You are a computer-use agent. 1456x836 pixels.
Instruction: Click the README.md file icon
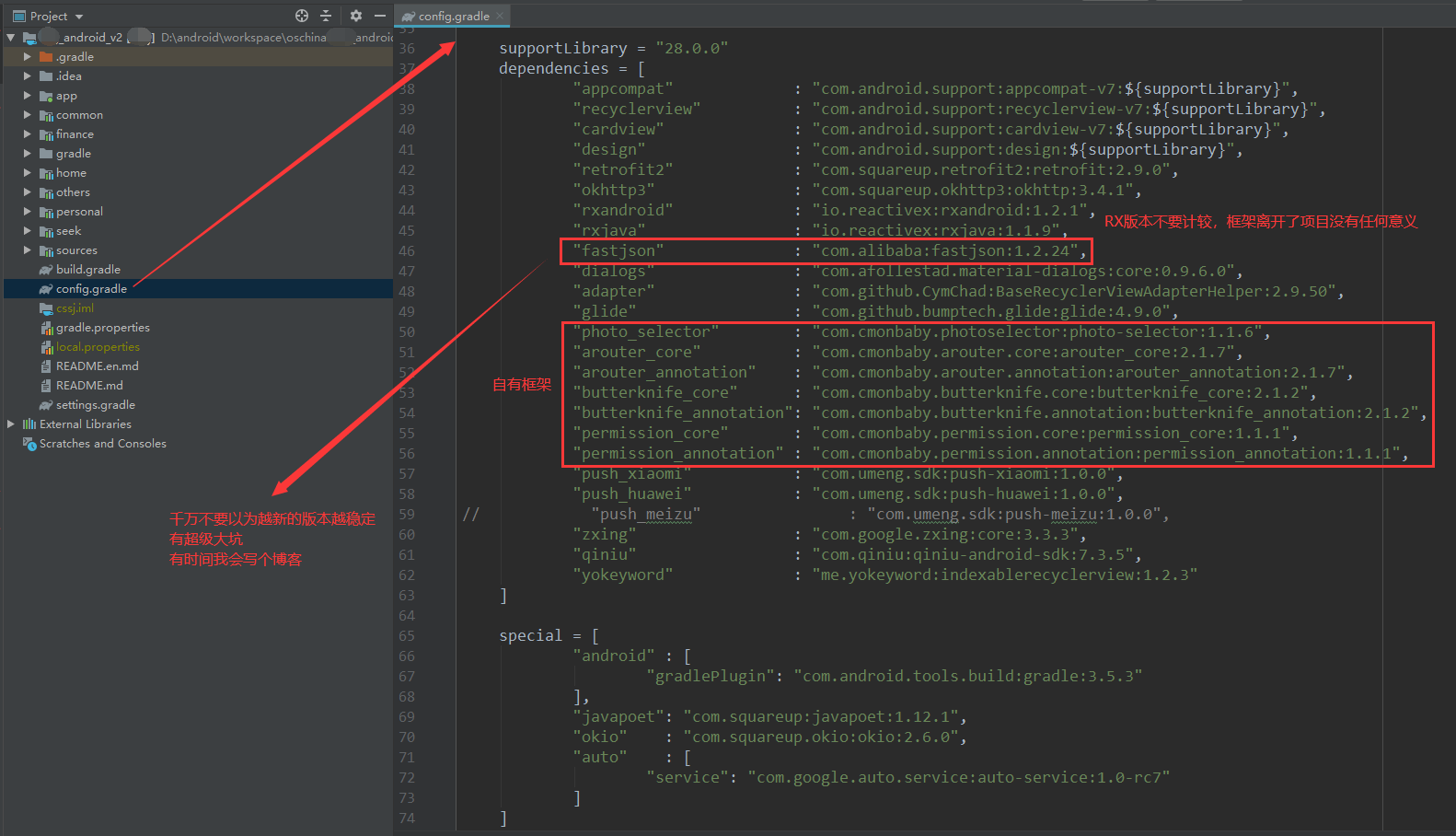(46, 386)
